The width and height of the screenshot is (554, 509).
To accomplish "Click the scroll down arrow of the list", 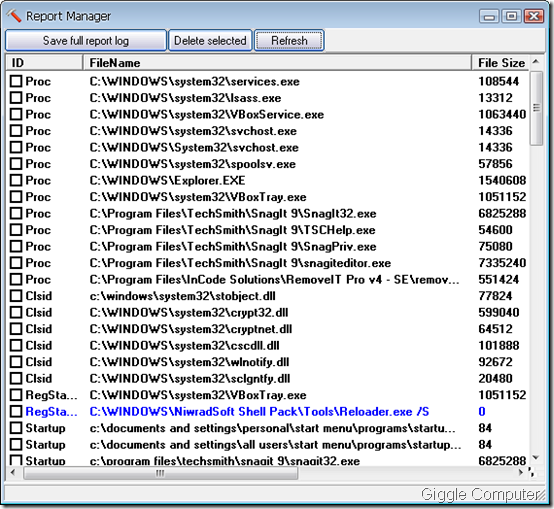I will coord(536,458).
